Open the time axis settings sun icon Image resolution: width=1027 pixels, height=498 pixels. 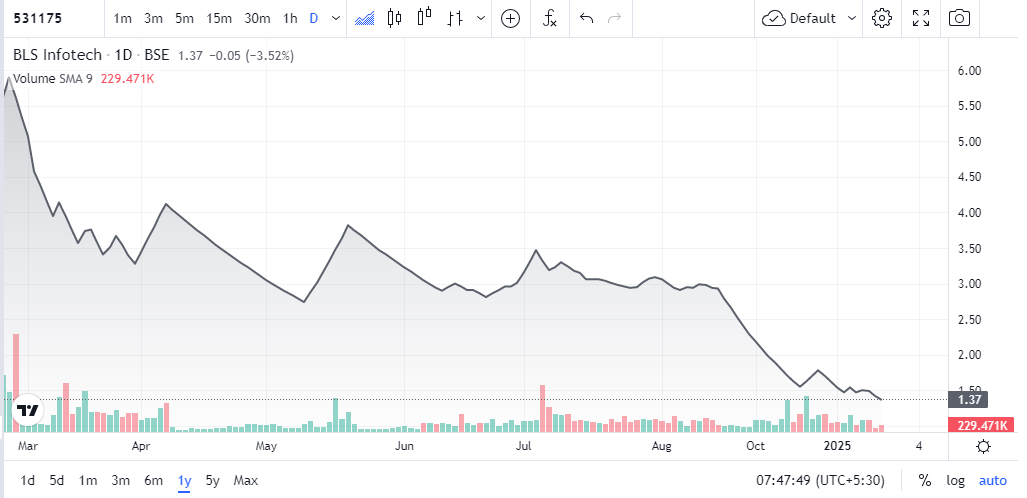[983, 448]
